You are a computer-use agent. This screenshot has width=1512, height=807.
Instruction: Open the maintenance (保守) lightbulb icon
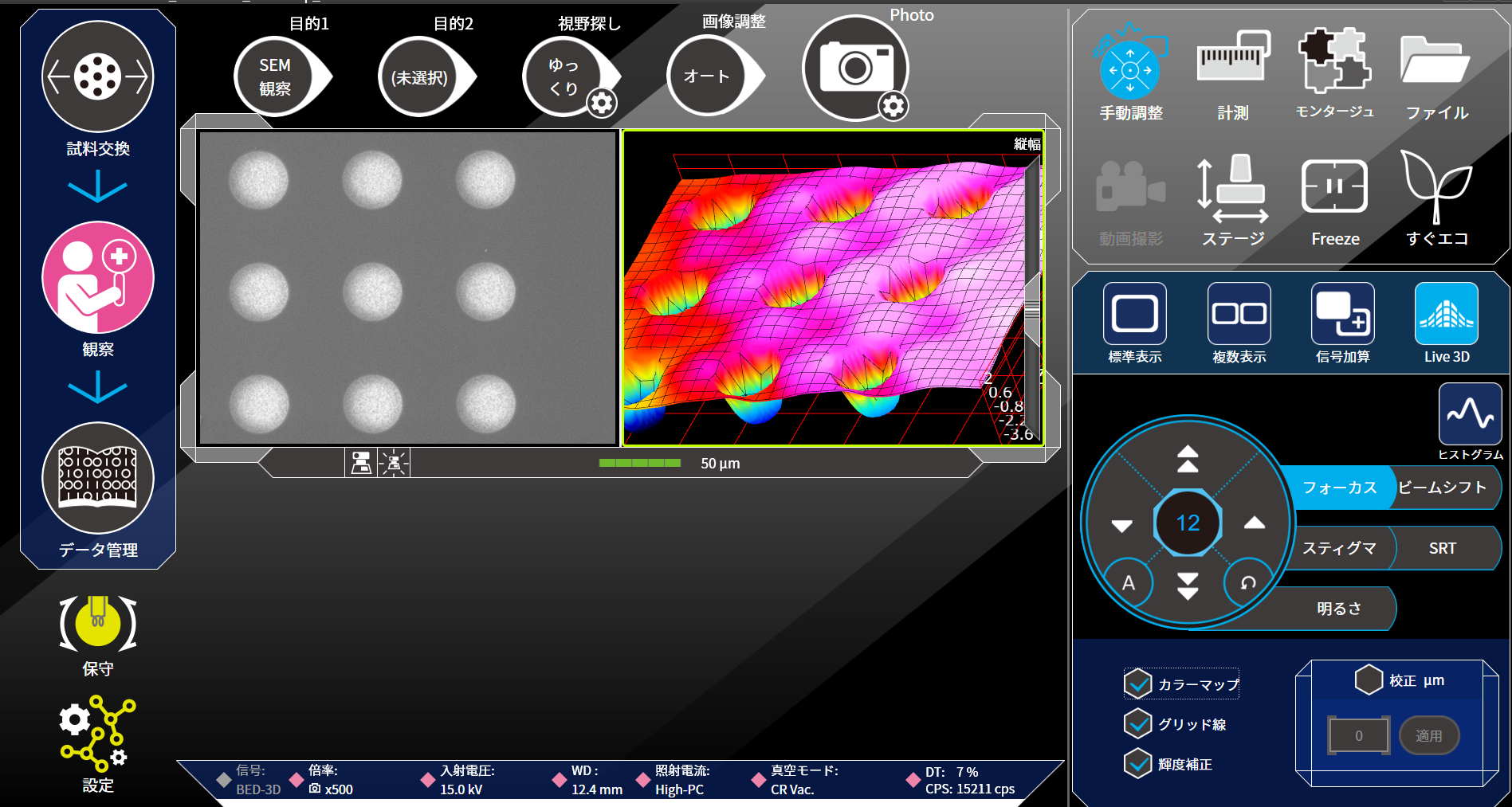97,624
